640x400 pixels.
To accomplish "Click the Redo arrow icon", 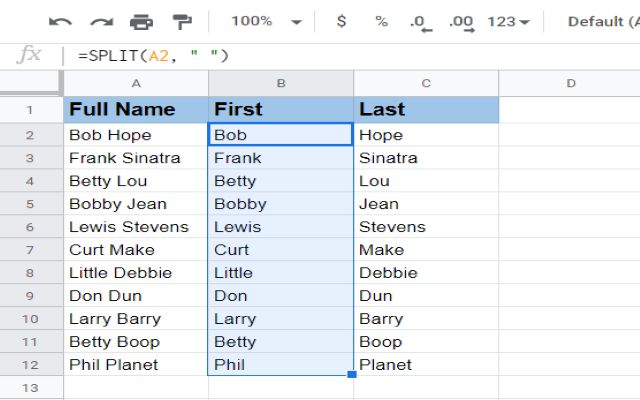I will pos(101,22).
